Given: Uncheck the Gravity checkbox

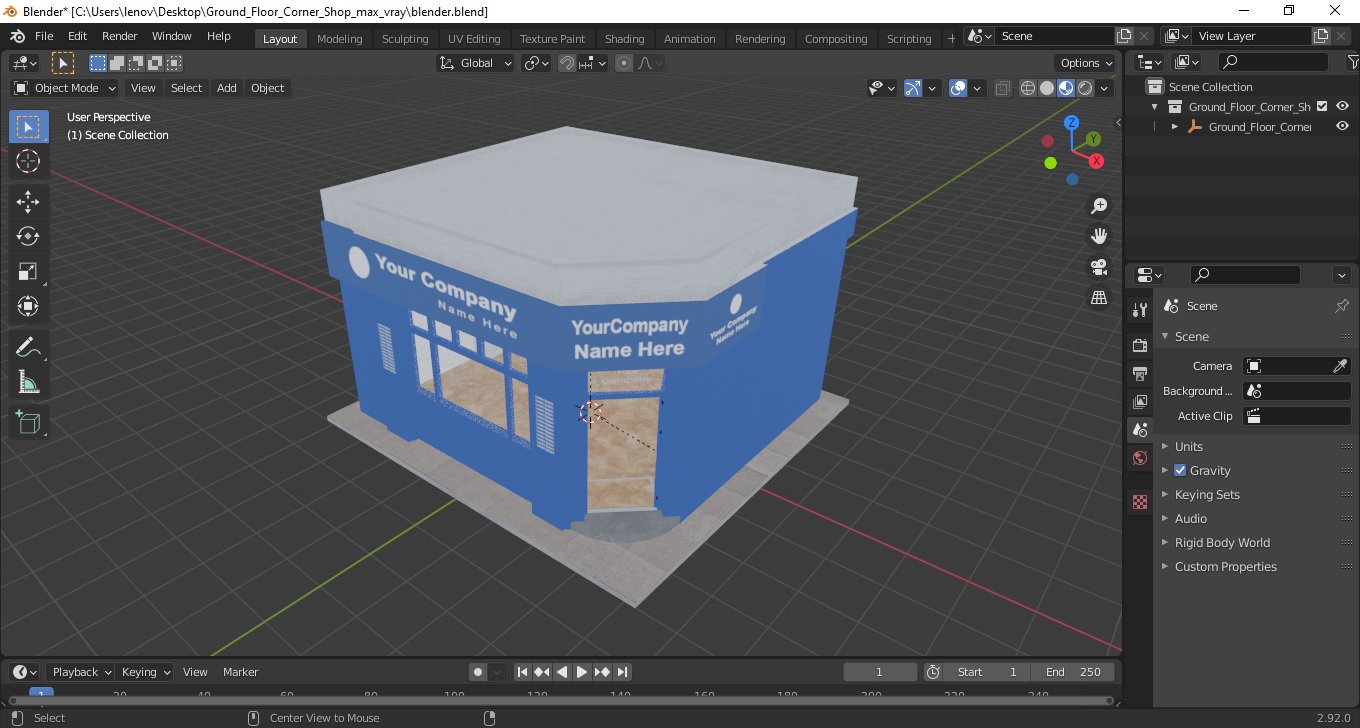Looking at the screenshot, I should [1180, 471].
